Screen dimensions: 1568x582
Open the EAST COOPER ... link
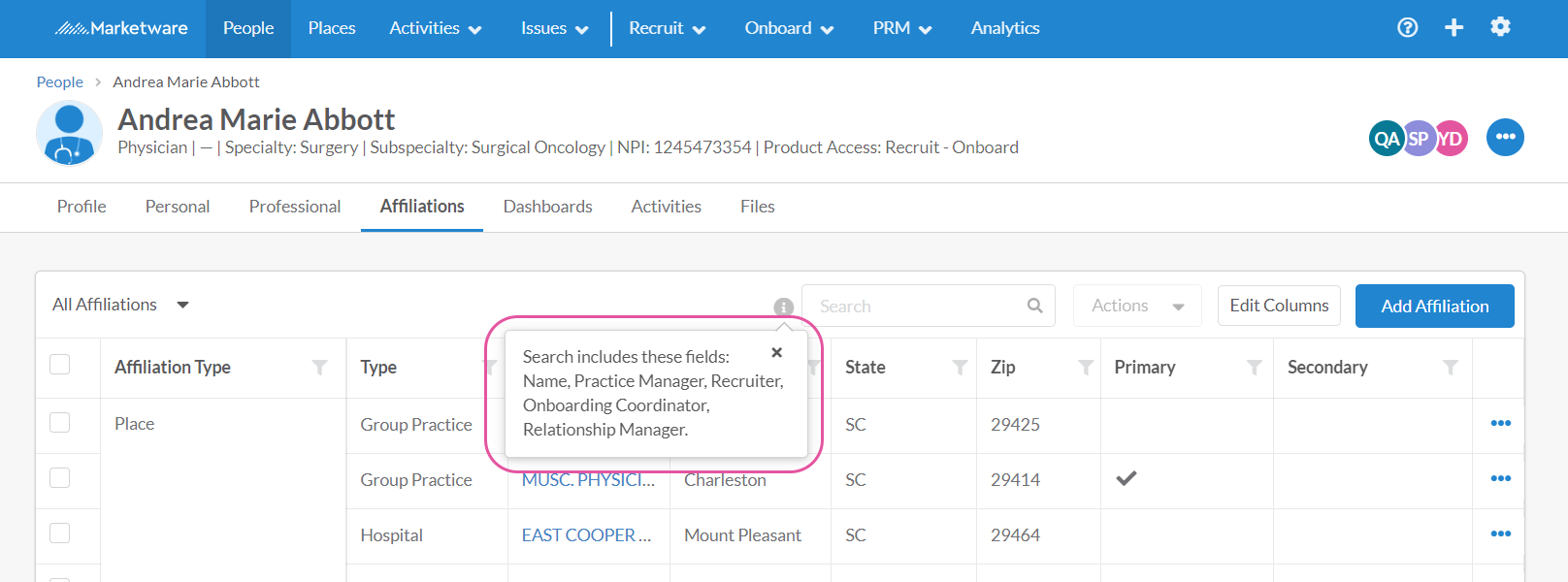586,535
